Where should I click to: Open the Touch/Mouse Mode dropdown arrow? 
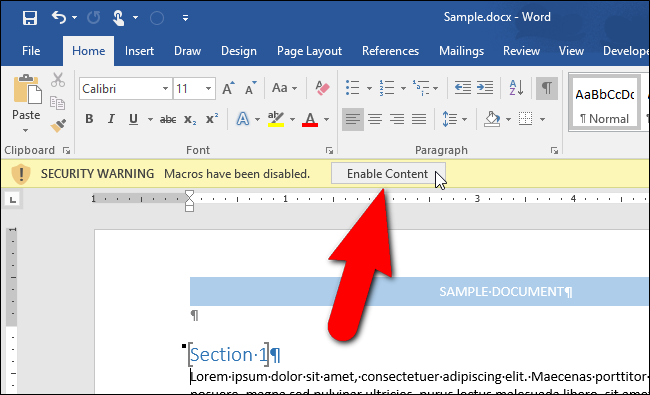(x=136, y=18)
